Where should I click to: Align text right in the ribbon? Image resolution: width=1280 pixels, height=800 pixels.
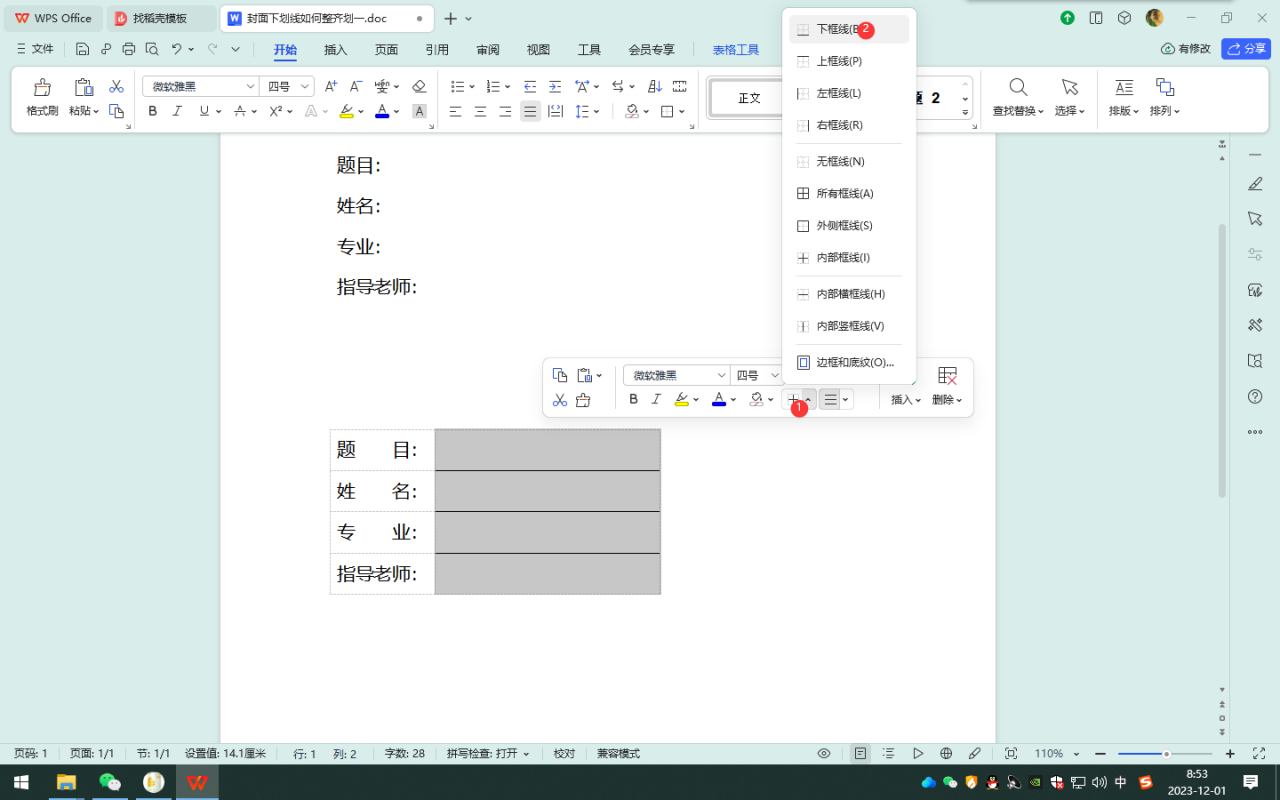(x=506, y=112)
